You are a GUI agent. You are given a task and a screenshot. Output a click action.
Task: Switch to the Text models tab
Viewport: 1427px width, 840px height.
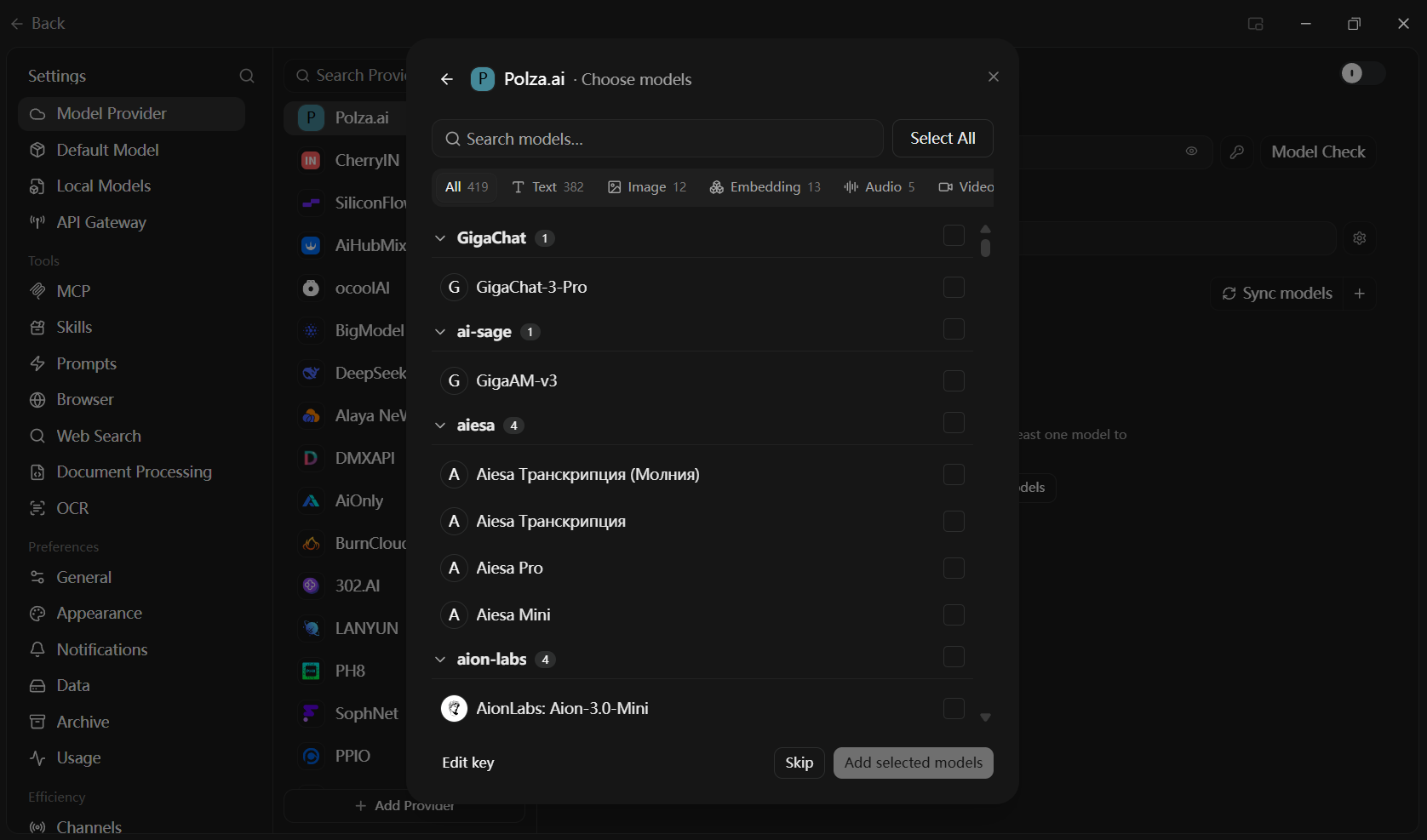click(x=547, y=187)
